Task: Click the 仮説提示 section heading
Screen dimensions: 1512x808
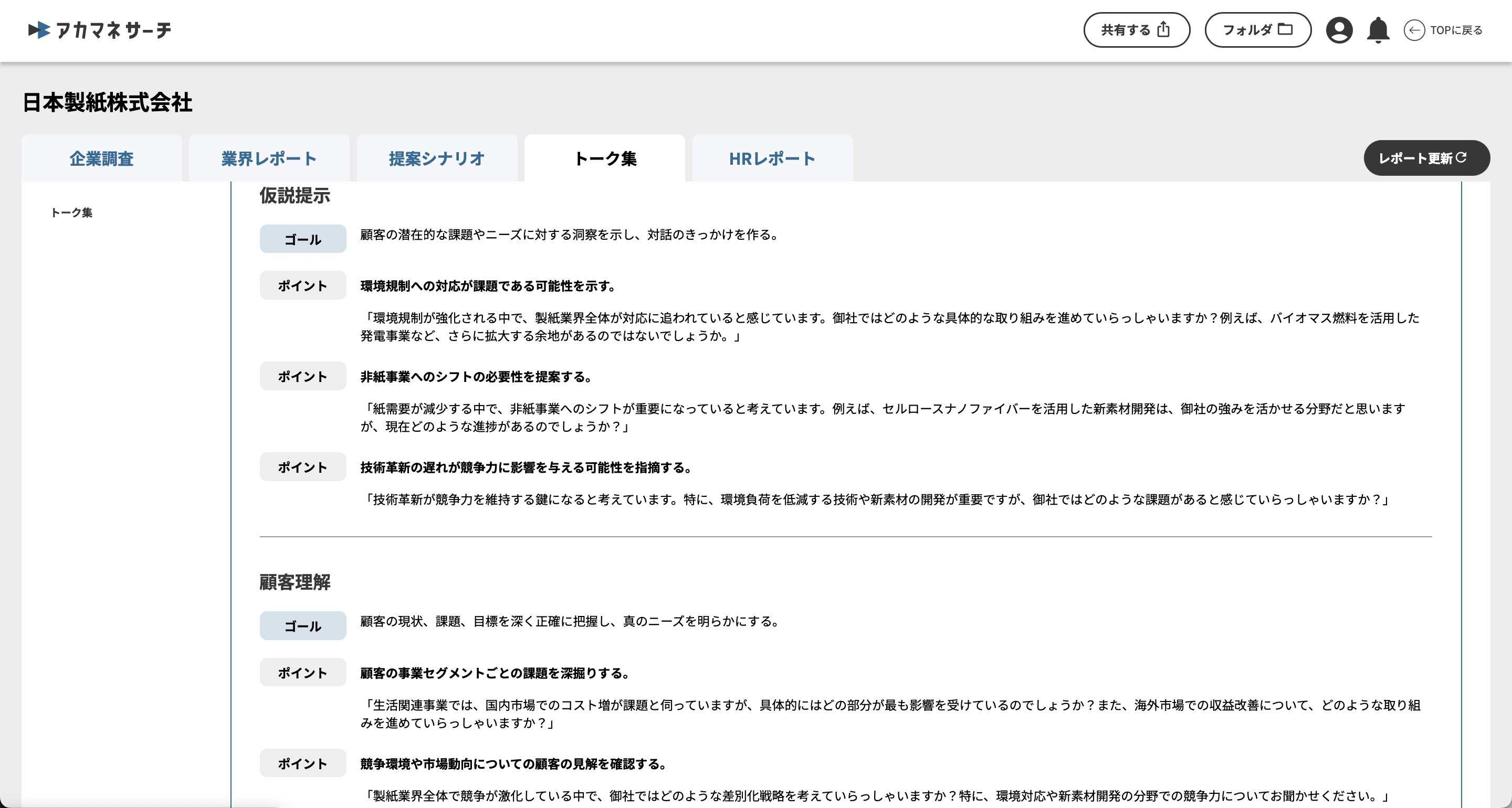Action: click(x=295, y=195)
